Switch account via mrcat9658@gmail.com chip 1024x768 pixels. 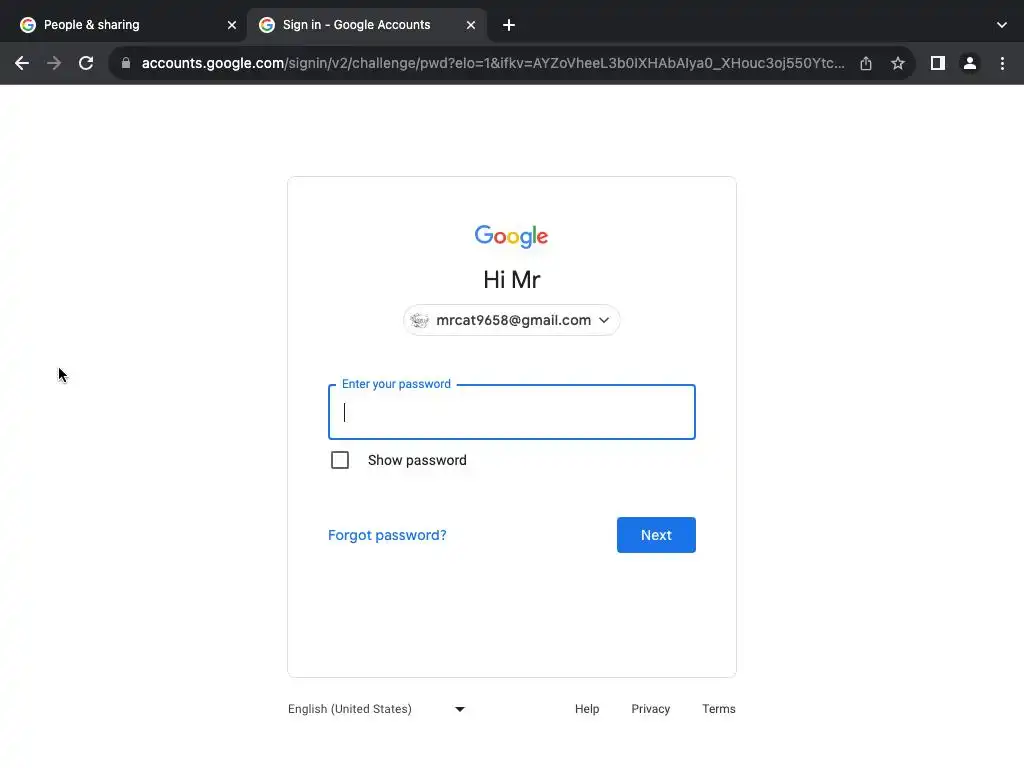pyautogui.click(x=511, y=320)
